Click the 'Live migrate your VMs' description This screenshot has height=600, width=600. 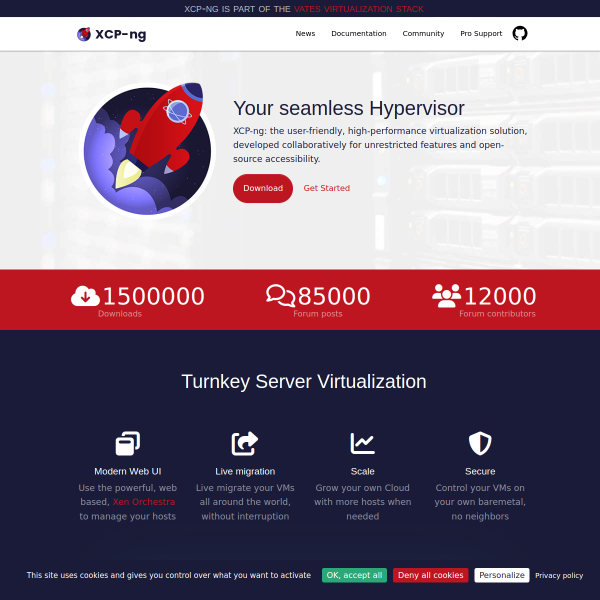(245, 502)
